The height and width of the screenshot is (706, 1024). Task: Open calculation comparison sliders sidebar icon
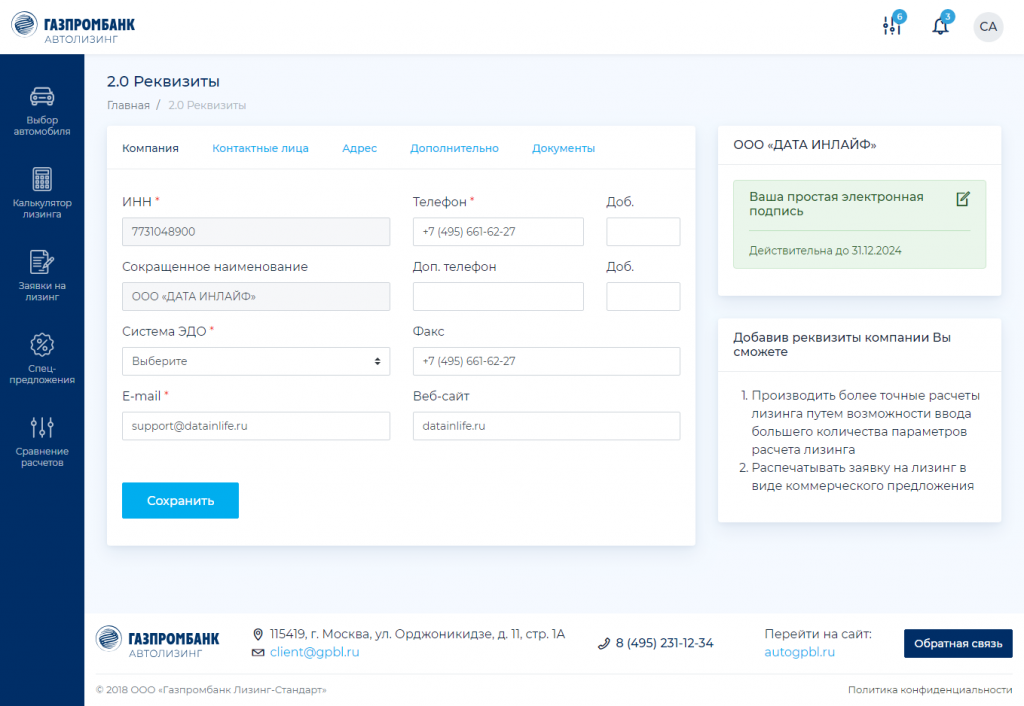(42, 427)
